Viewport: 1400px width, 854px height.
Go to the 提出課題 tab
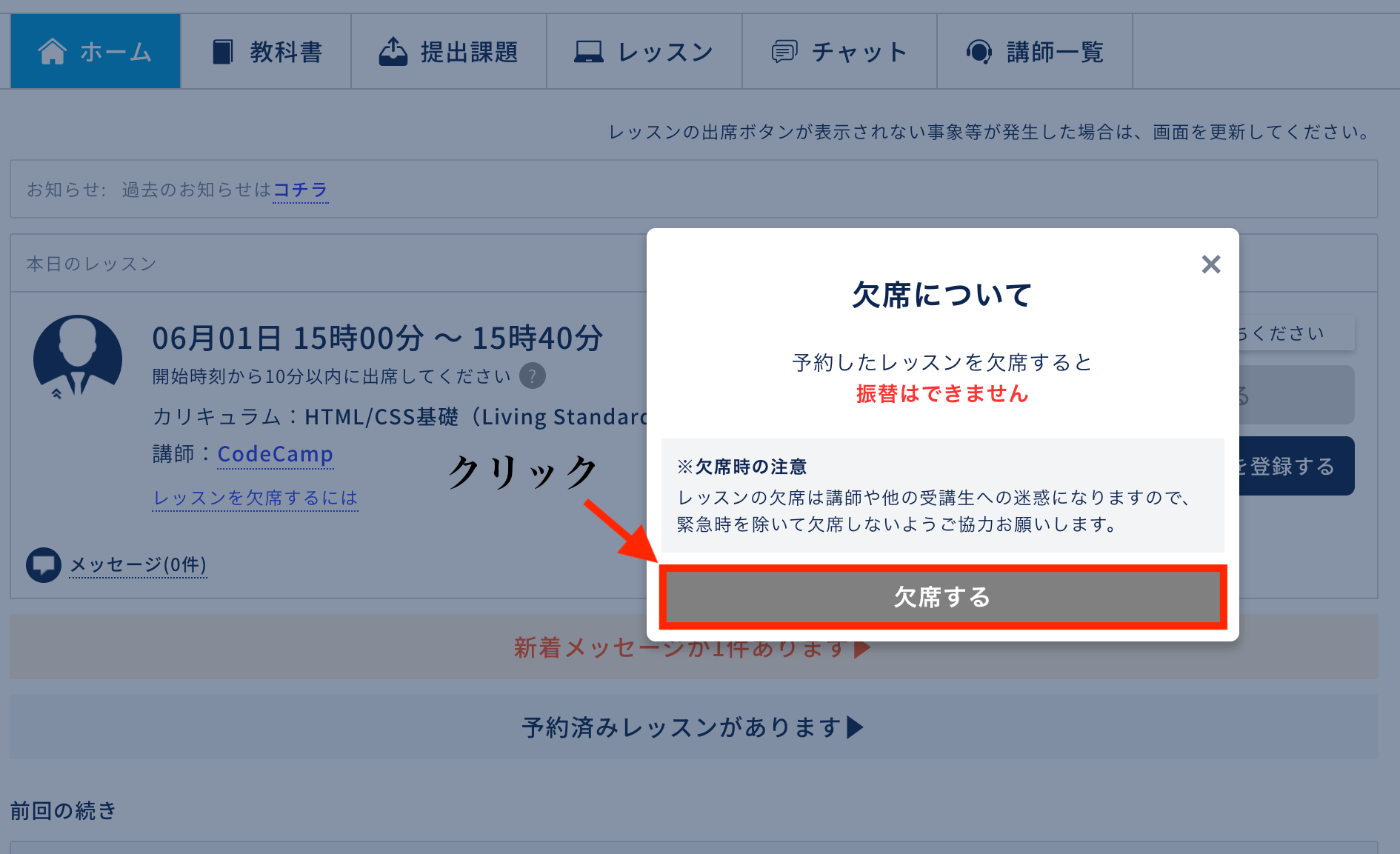tap(449, 51)
